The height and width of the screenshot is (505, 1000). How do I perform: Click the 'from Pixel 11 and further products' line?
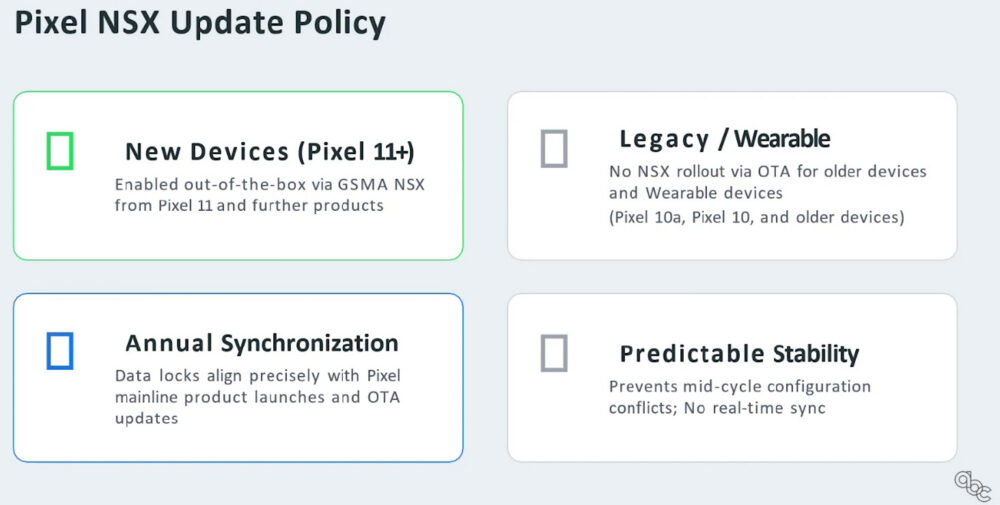point(249,205)
